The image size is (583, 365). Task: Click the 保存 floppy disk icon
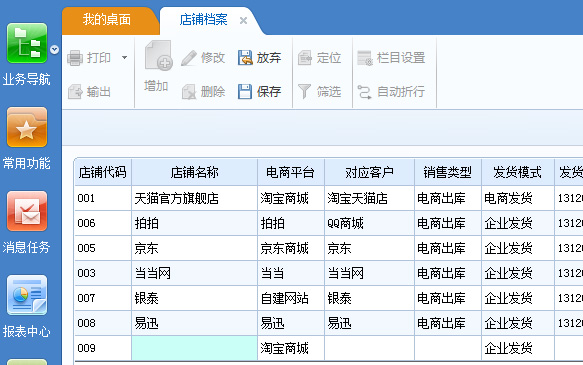tap(245, 91)
